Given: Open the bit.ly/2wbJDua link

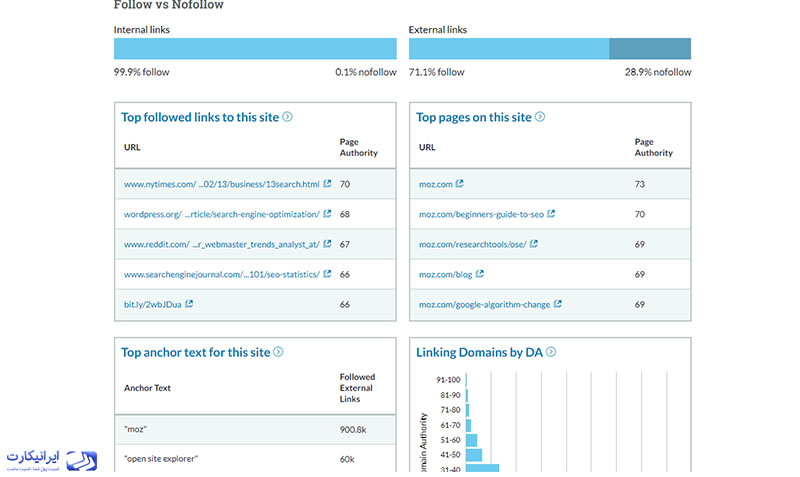Looking at the screenshot, I should tap(153, 305).
